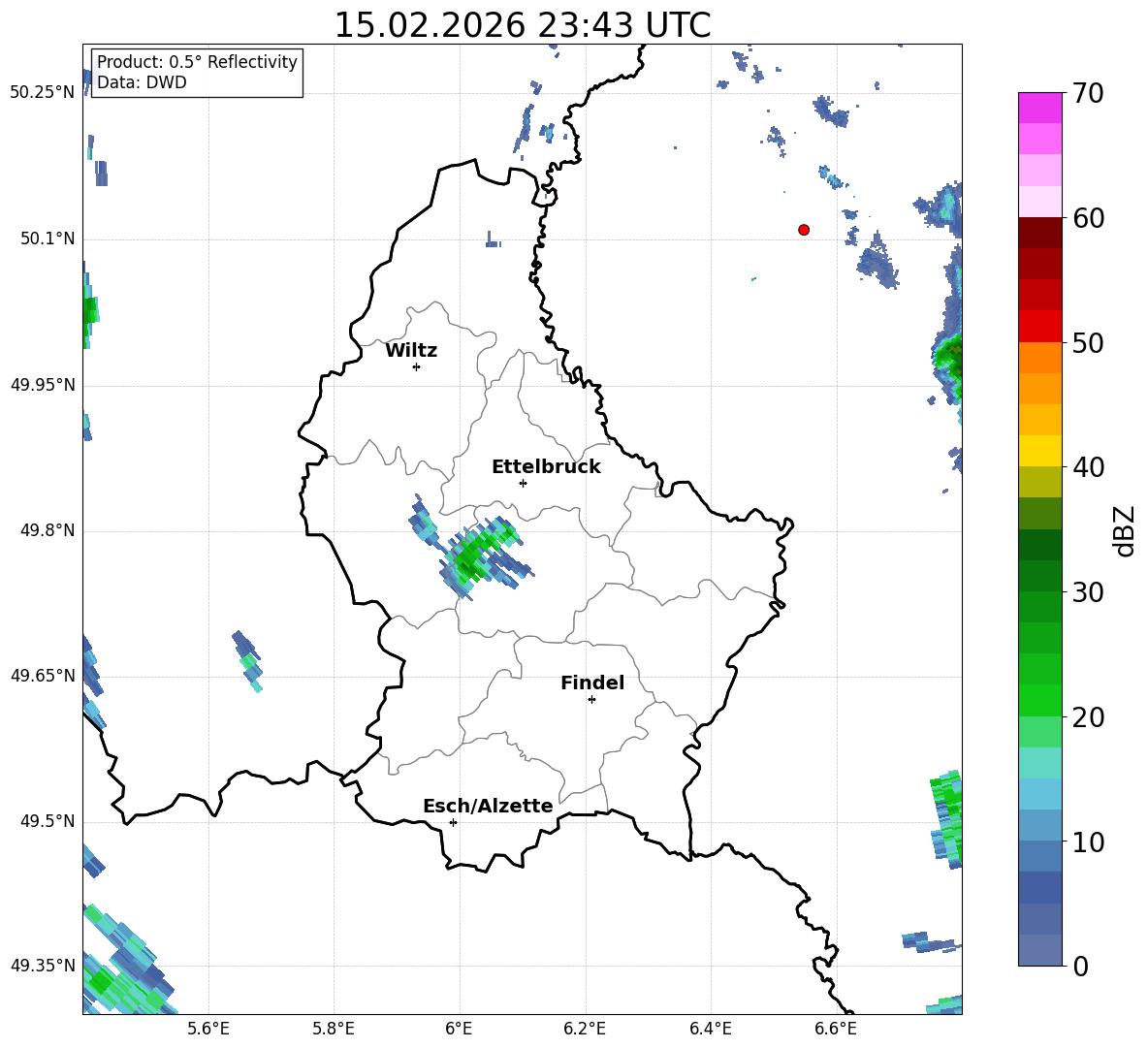This screenshot has width=1148, height=1048.
Task: Click the 49.35°N latitude label
Action: (43, 966)
